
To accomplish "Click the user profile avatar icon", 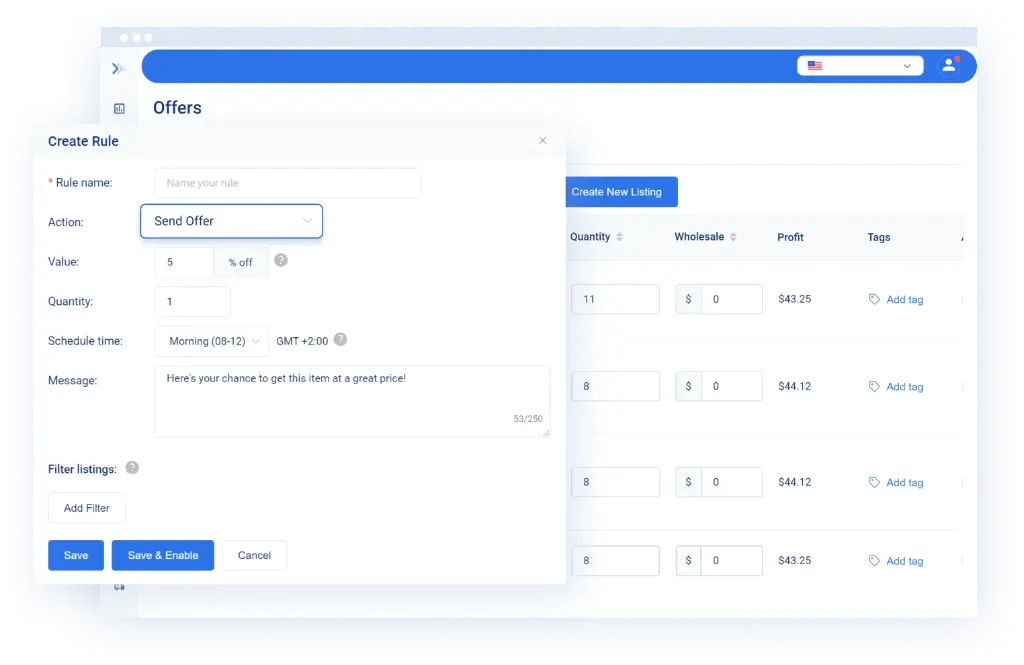I will (x=947, y=66).
